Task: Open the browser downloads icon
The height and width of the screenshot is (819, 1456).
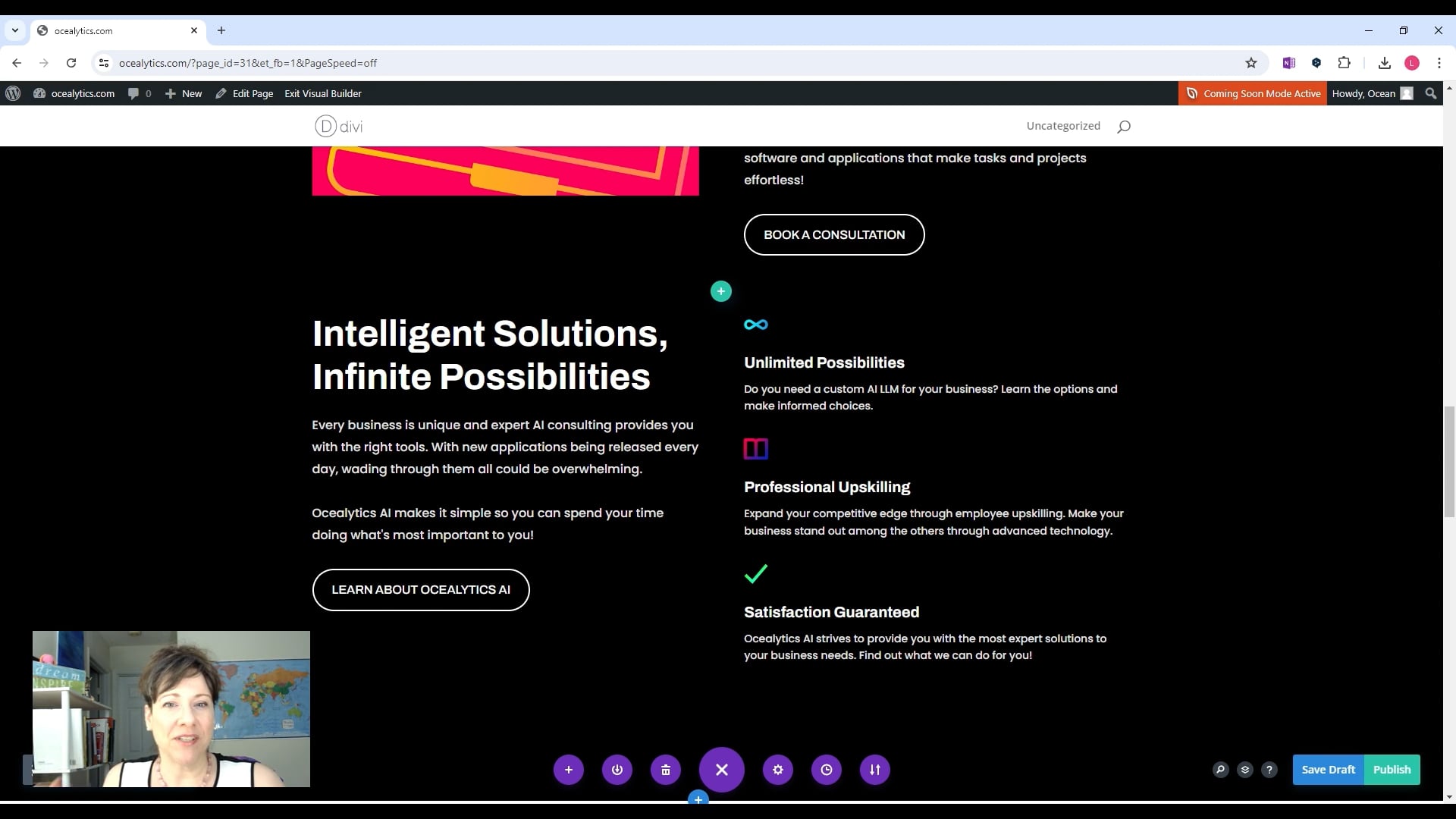Action: (x=1385, y=63)
